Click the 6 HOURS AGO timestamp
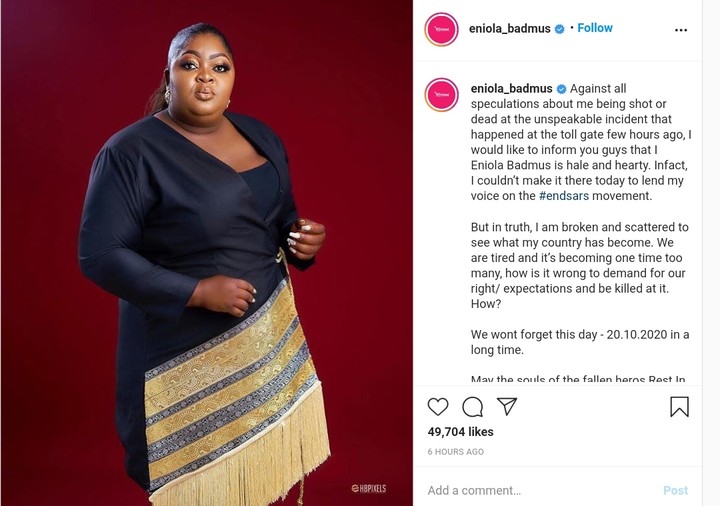 click(x=456, y=452)
